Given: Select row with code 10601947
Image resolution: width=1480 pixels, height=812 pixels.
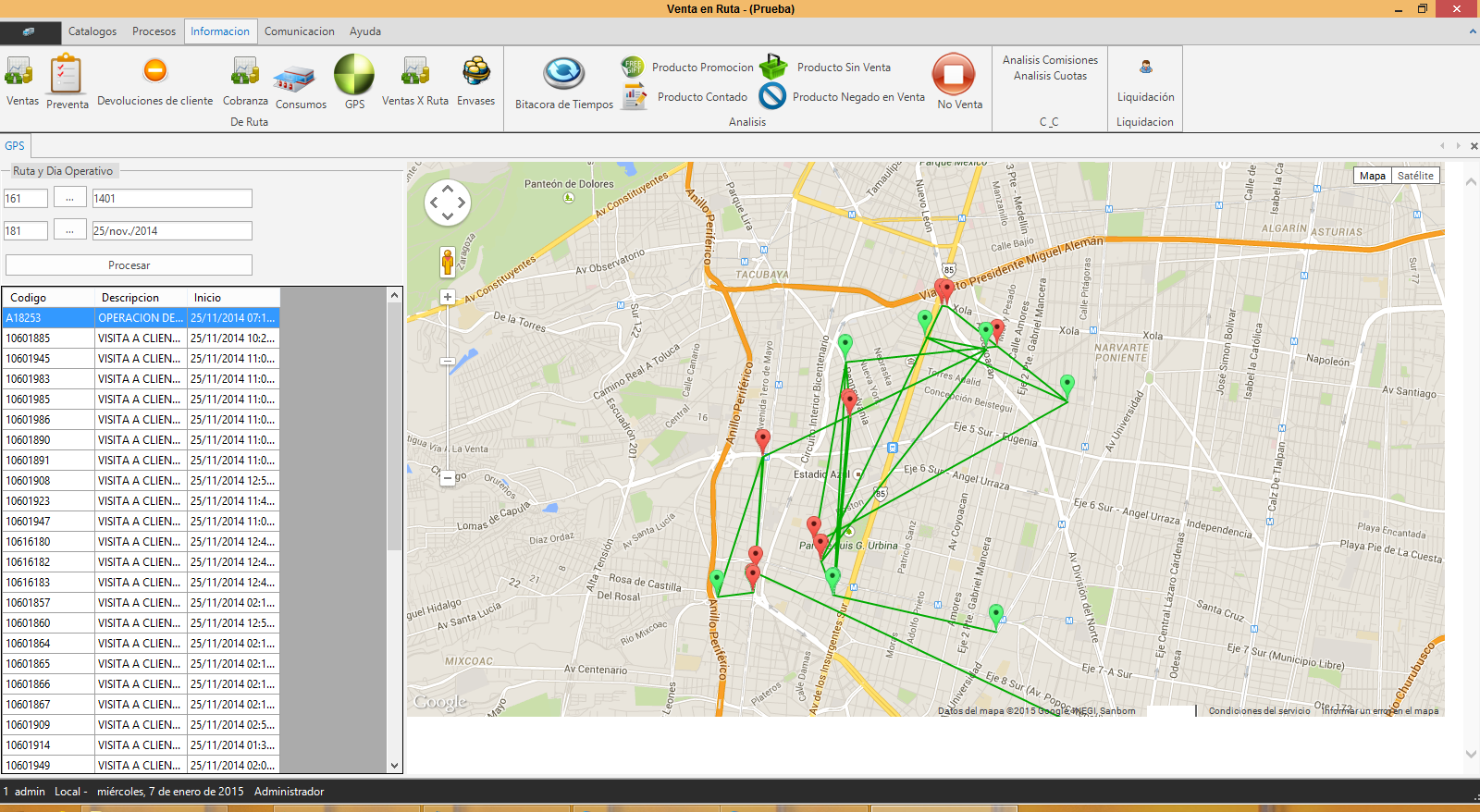Looking at the screenshot, I should pos(141,522).
